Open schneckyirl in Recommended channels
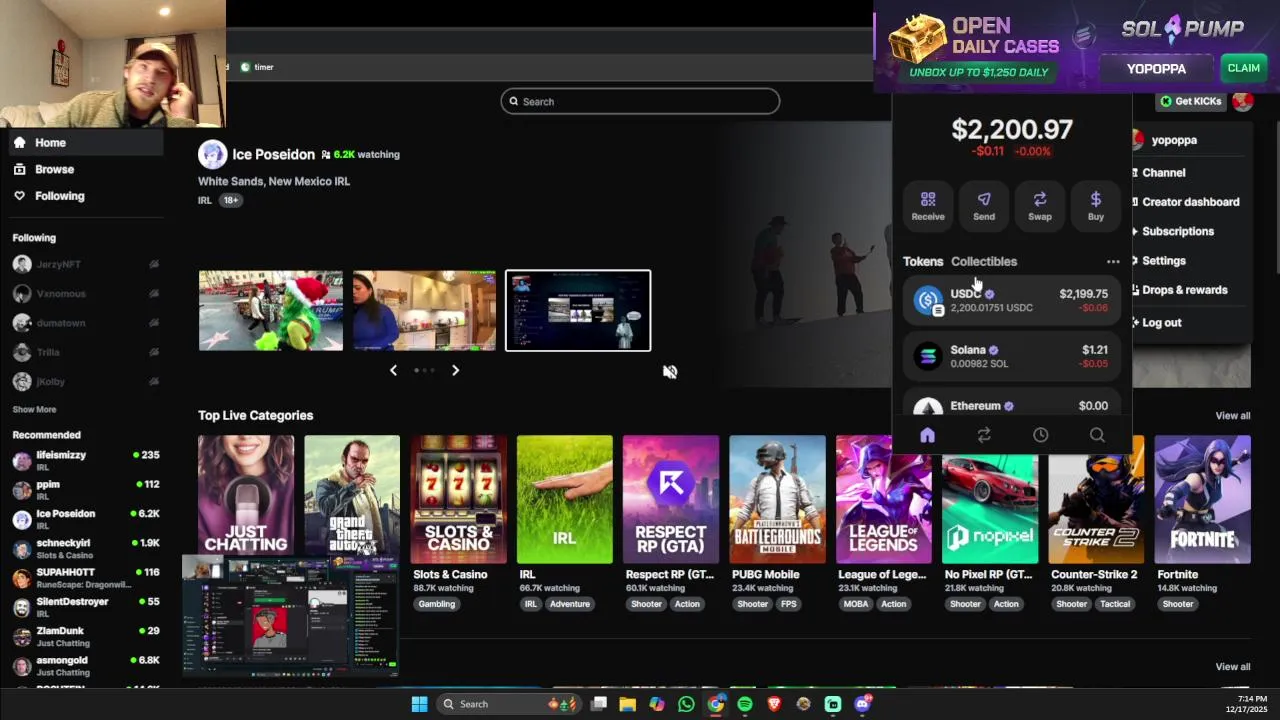Viewport: 1280px width, 720px height. point(86,549)
